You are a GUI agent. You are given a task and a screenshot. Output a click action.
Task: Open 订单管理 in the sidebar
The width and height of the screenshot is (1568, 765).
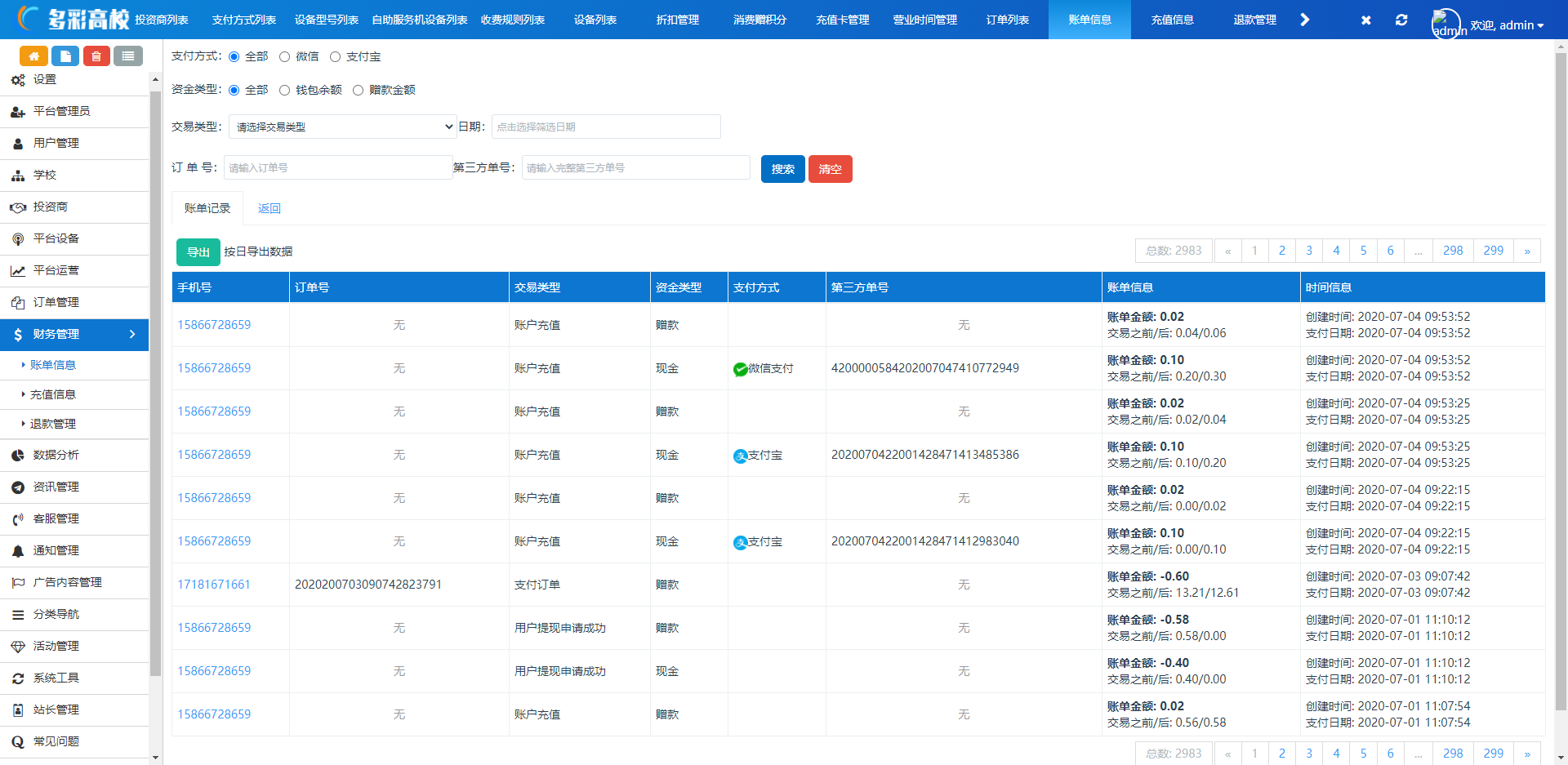[74, 303]
